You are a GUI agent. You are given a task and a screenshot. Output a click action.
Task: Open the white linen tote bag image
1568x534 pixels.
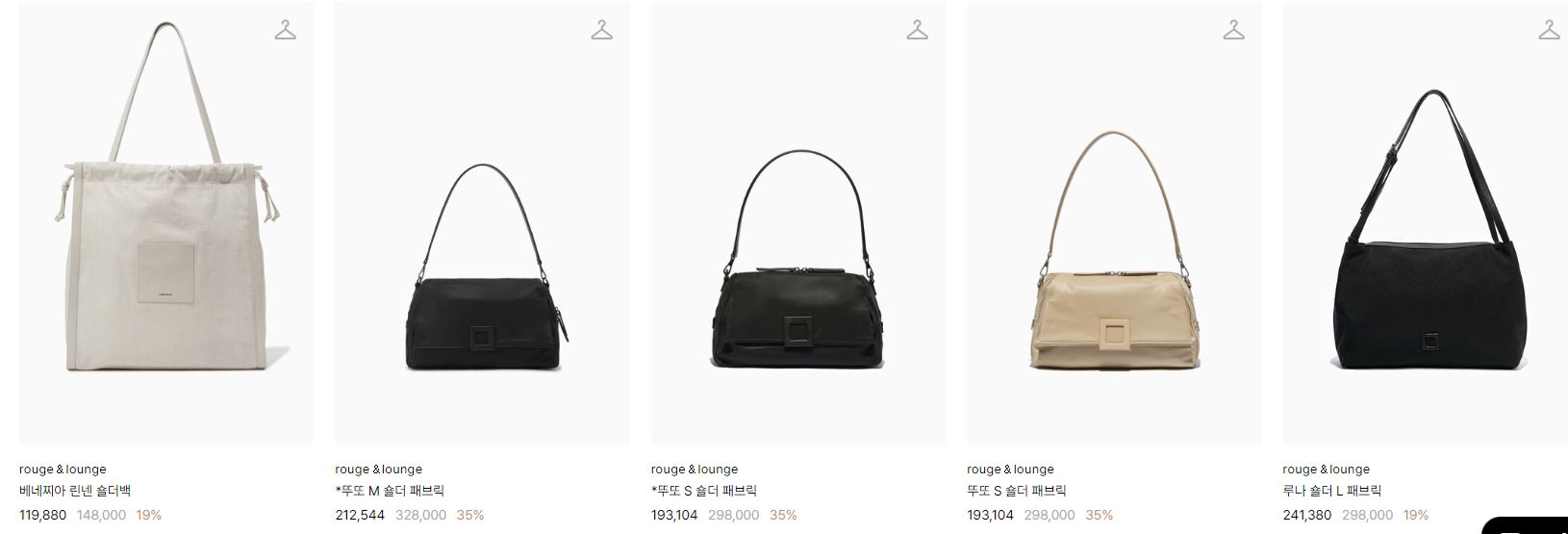[x=166, y=223]
